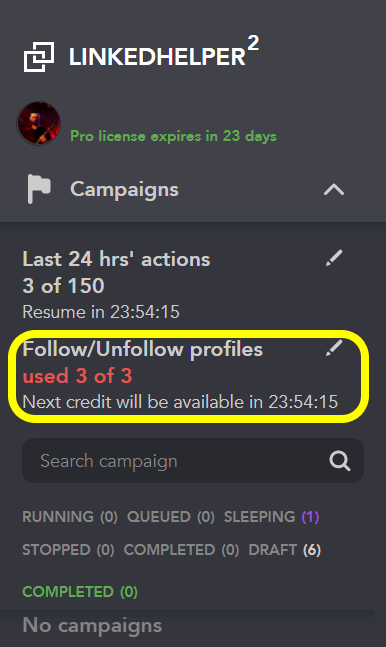
Task: Edit the Last 24 hrs' actions limit pencil
Action: pos(334,258)
